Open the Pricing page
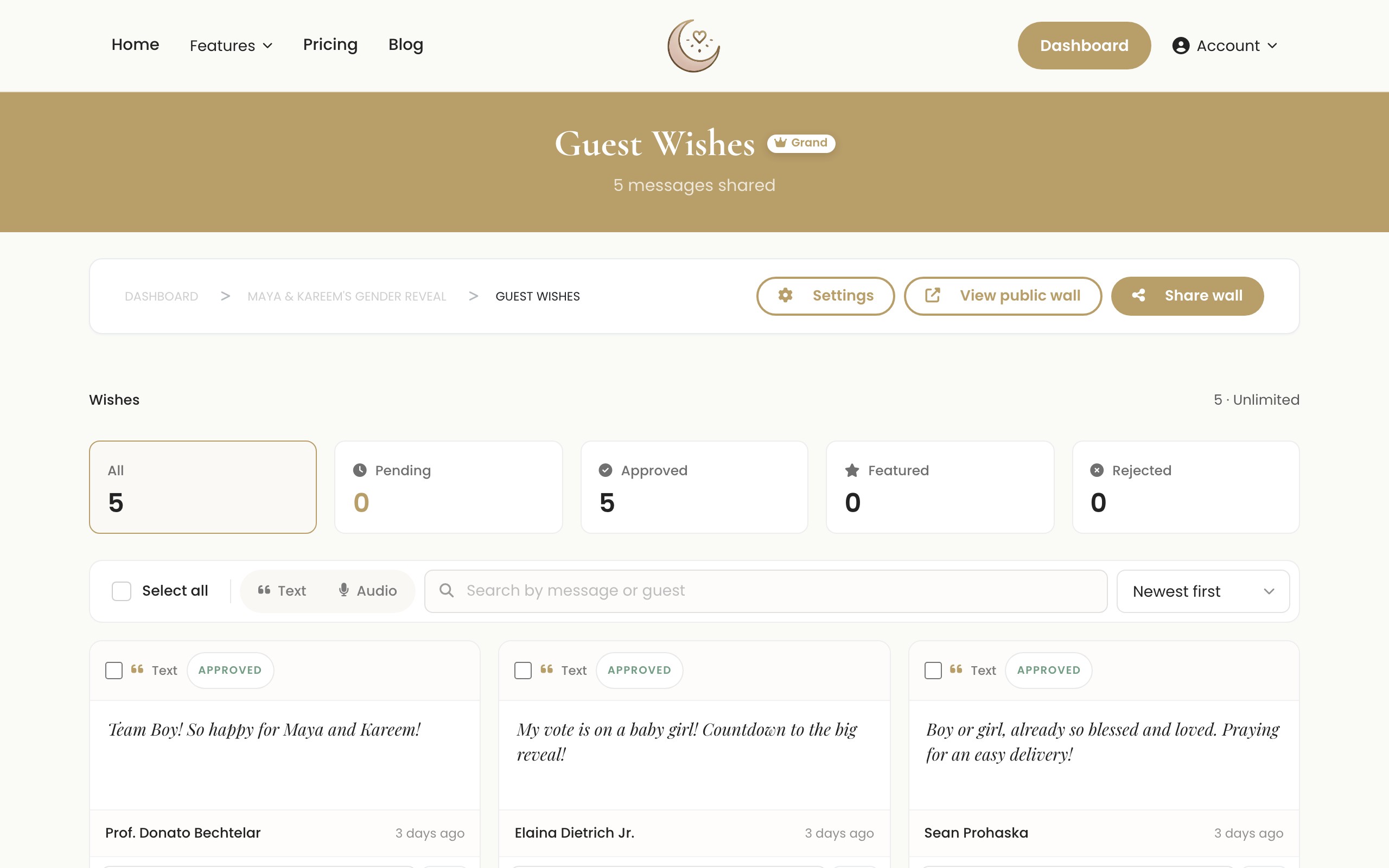1389x868 pixels. click(x=330, y=45)
